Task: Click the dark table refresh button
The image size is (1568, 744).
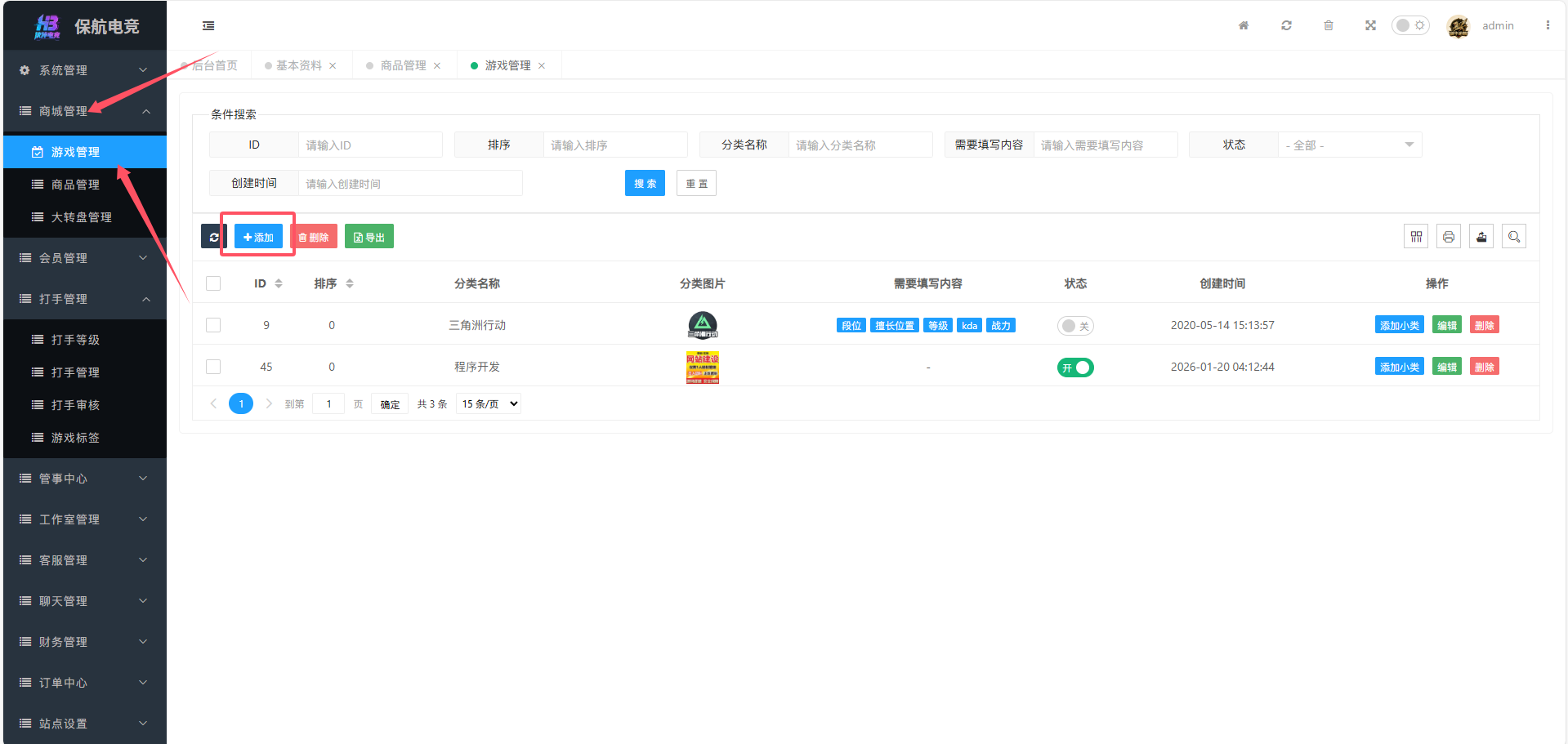Action: pos(213,237)
